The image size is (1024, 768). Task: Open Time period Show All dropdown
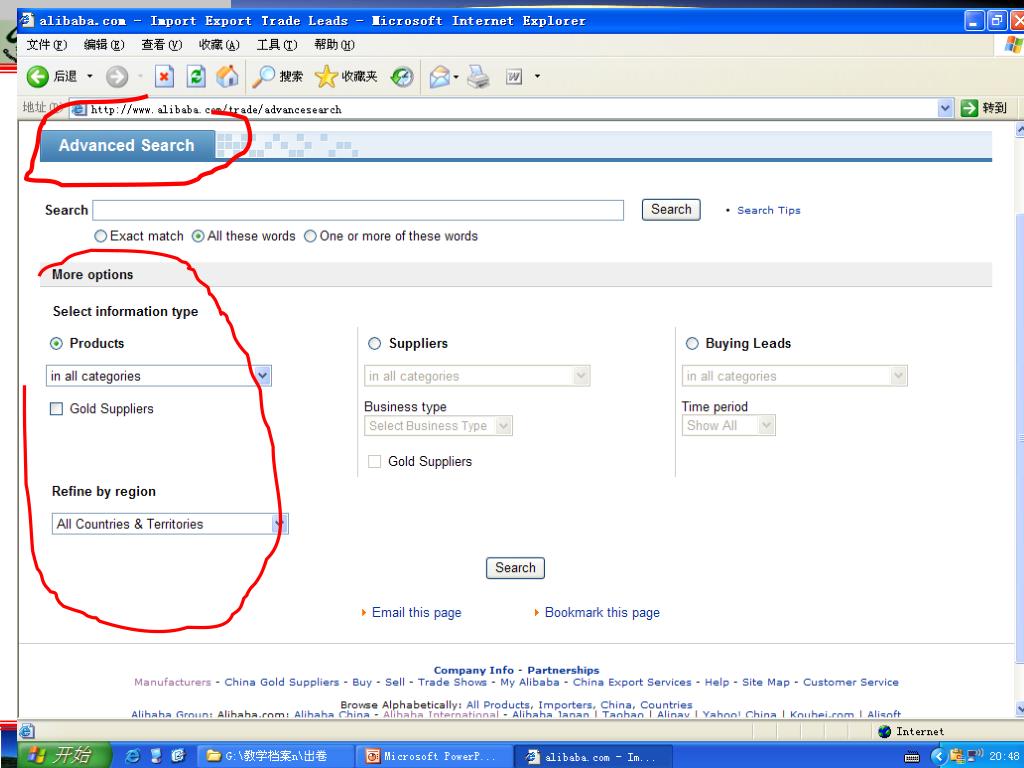(x=728, y=426)
